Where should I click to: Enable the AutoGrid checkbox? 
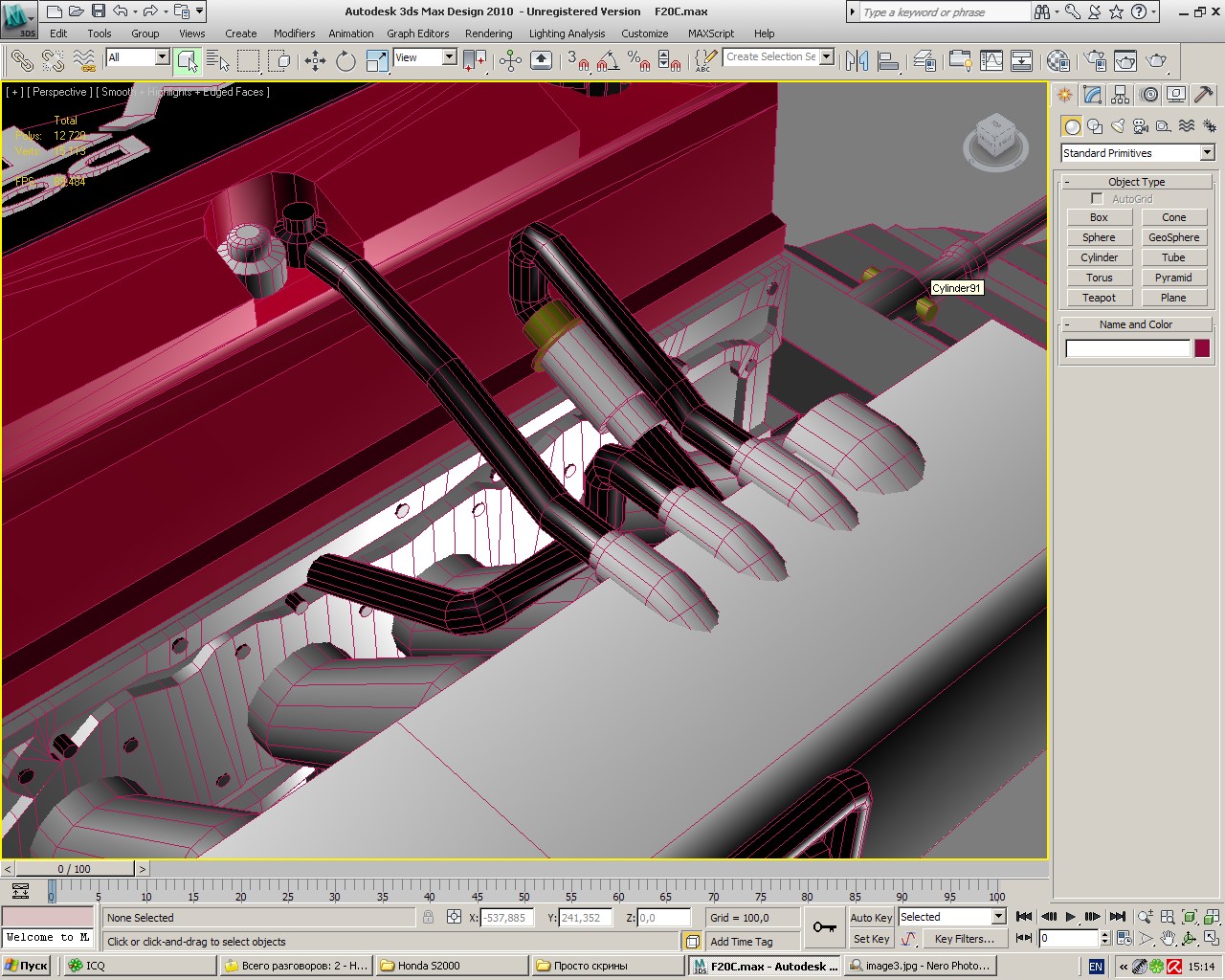point(1097,199)
